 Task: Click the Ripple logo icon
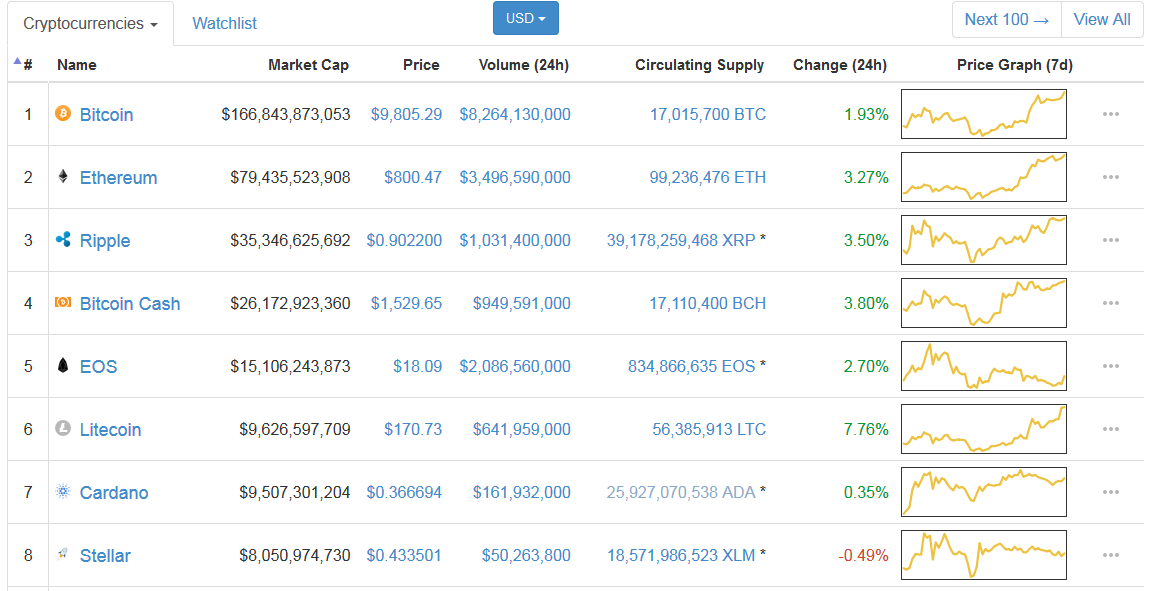click(x=63, y=240)
